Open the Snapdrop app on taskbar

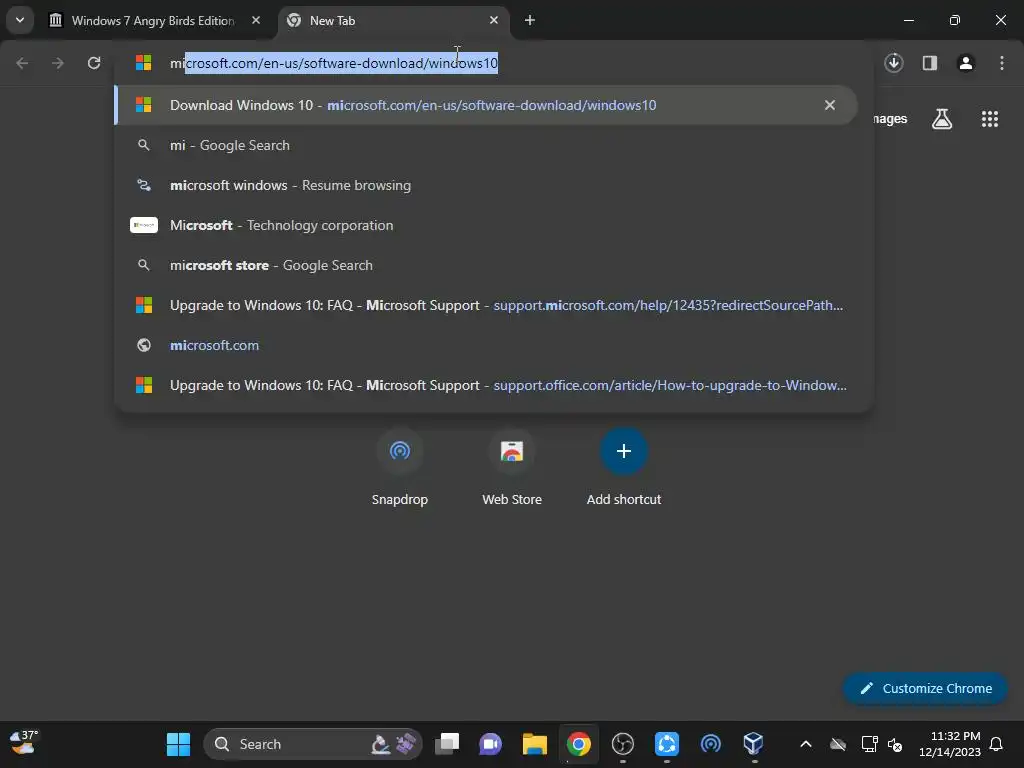tap(711, 744)
